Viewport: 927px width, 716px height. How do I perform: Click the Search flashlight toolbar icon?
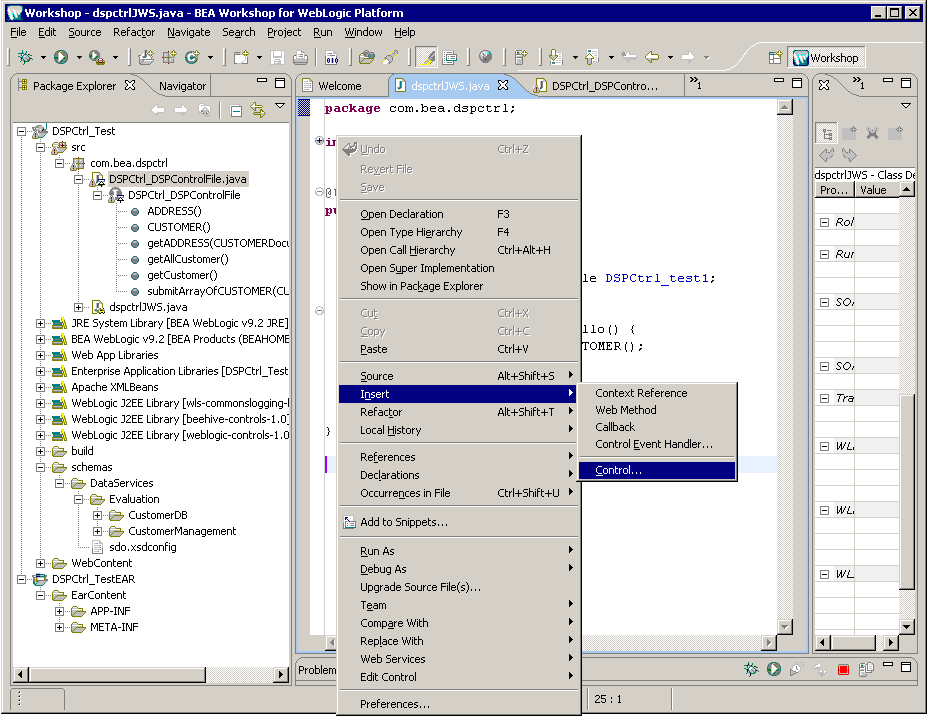[390, 57]
